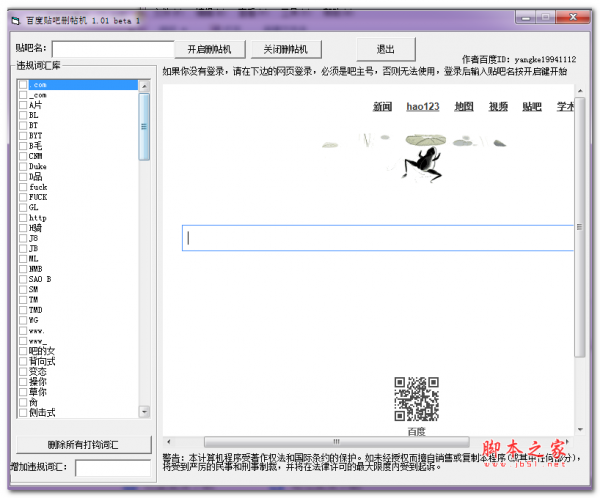Toggle the 'BYT' checkbox
The width and height of the screenshot is (600, 498).
[x=23, y=136]
